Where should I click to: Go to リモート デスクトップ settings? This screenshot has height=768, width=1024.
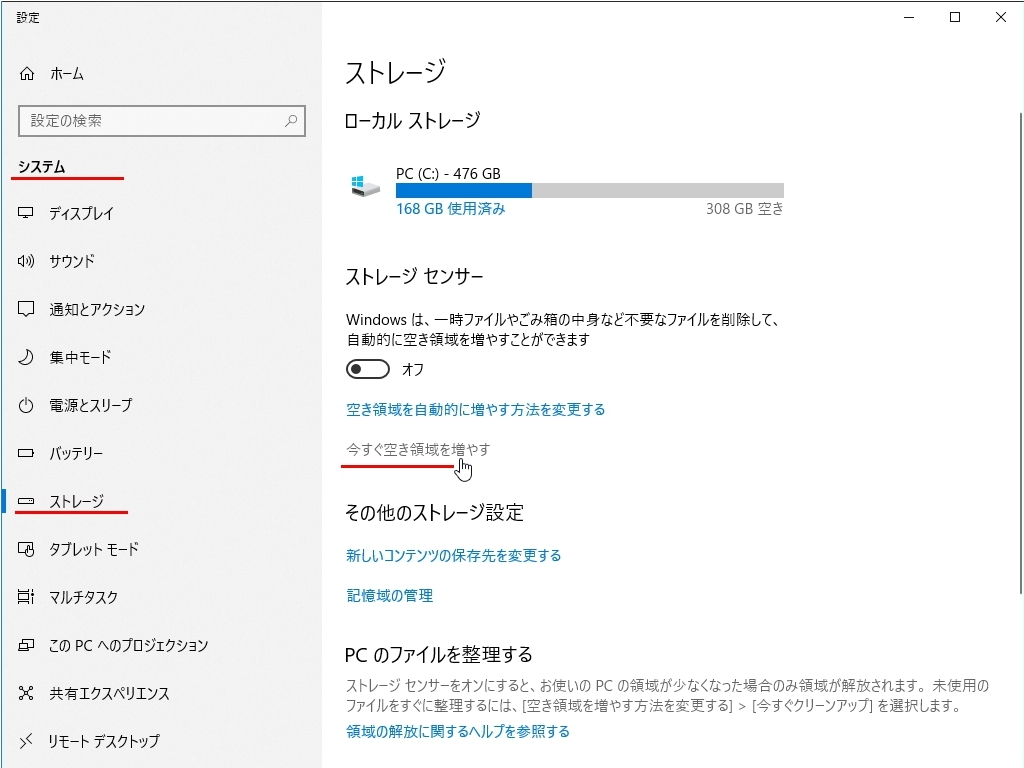click(104, 741)
